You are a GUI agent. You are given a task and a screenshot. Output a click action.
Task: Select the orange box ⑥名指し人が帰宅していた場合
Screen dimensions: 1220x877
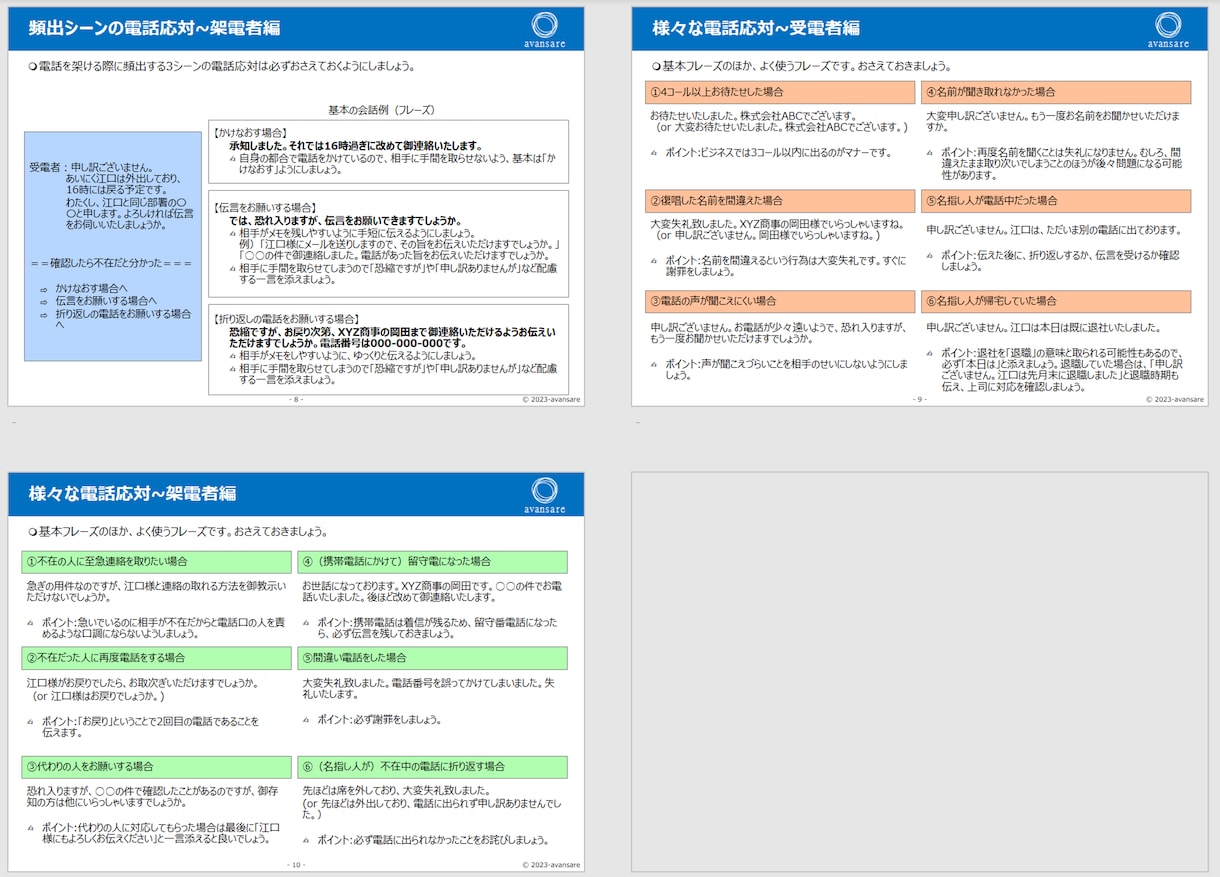pyautogui.click(x=1056, y=301)
